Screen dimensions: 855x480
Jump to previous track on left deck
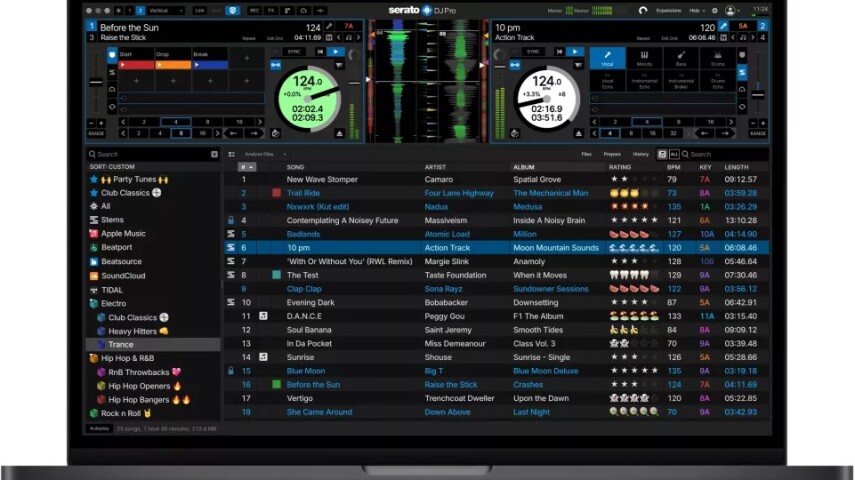(320, 52)
